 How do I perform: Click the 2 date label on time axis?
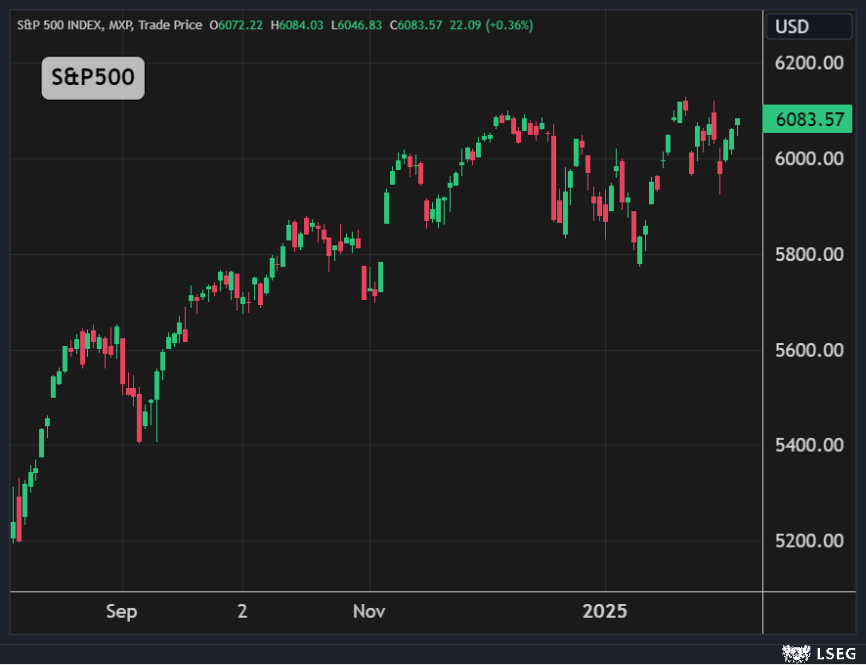[x=242, y=611]
